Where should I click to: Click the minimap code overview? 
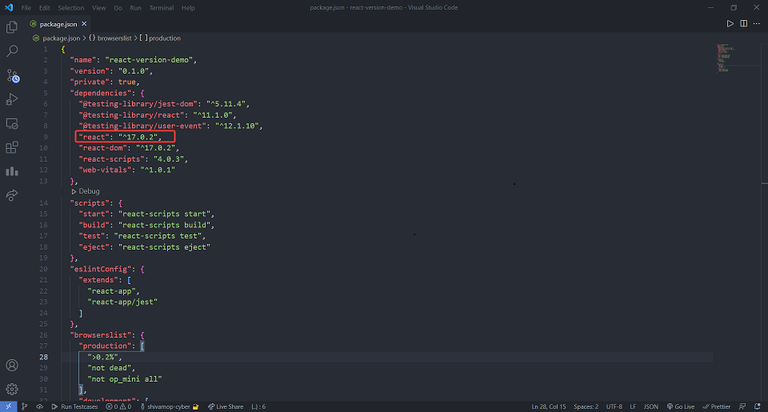click(725, 58)
